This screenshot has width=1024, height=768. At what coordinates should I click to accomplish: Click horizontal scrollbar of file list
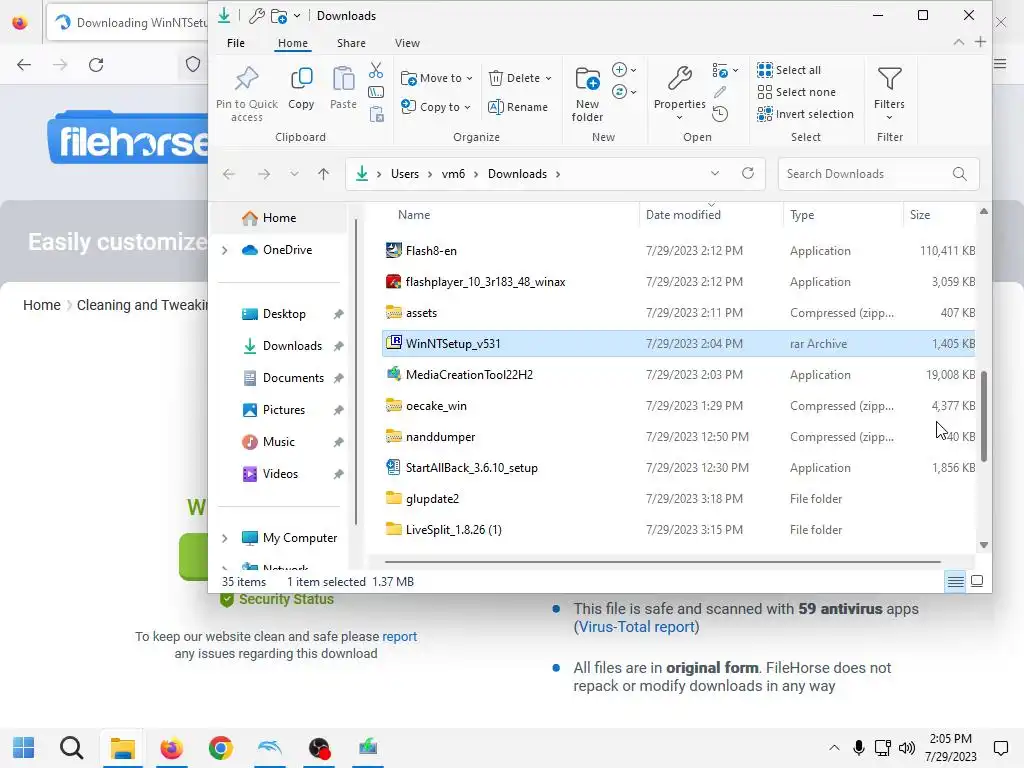pos(663,562)
